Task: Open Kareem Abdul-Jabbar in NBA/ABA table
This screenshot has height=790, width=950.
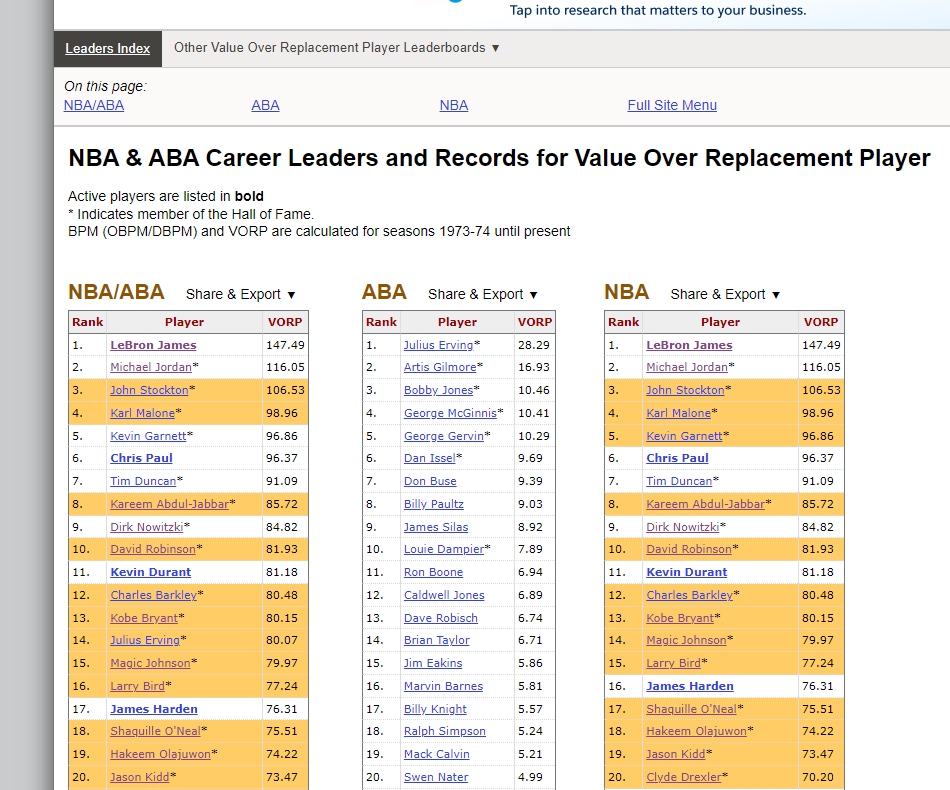Action: pos(170,504)
